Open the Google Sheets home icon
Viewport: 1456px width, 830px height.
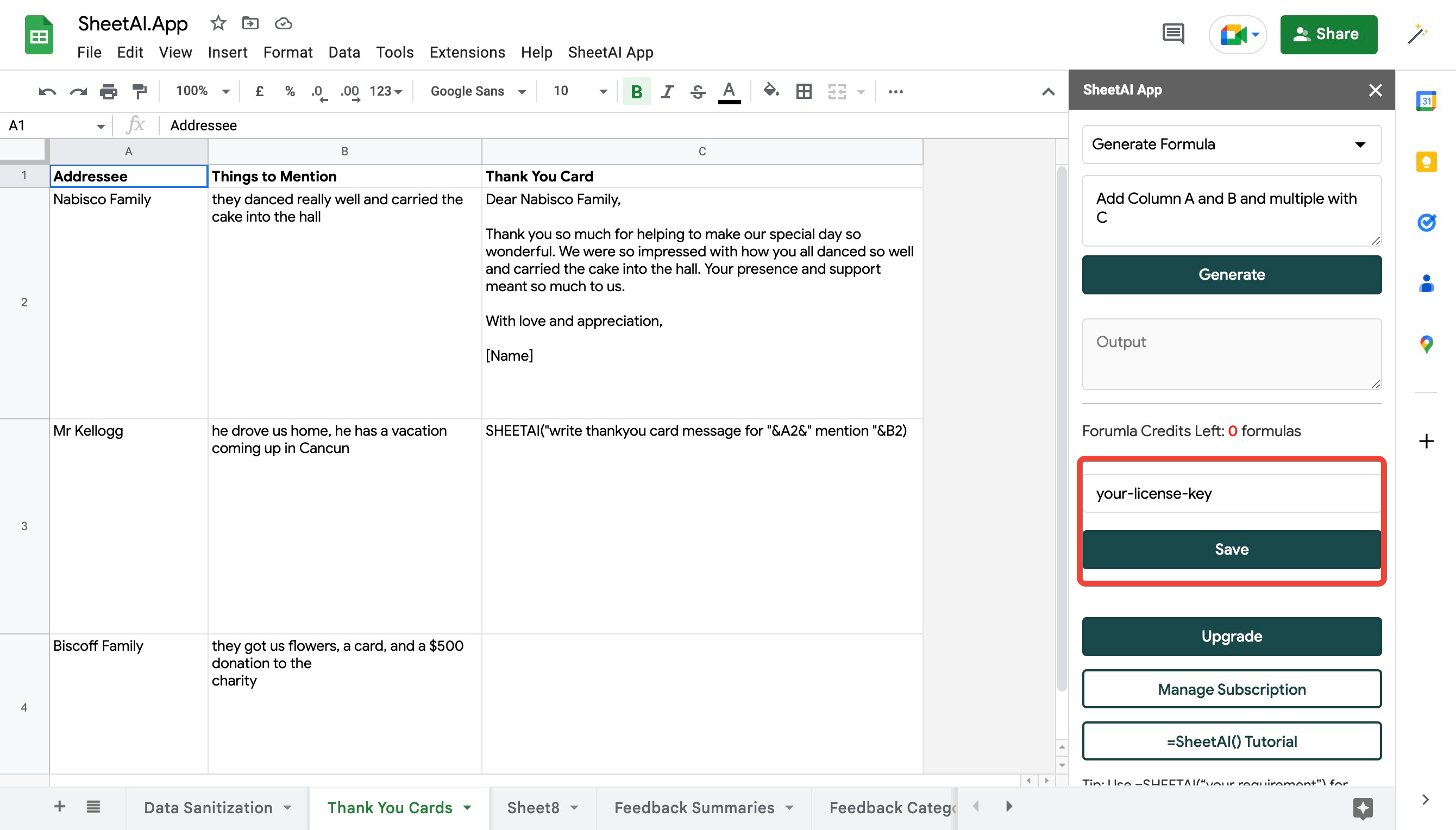(39, 35)
